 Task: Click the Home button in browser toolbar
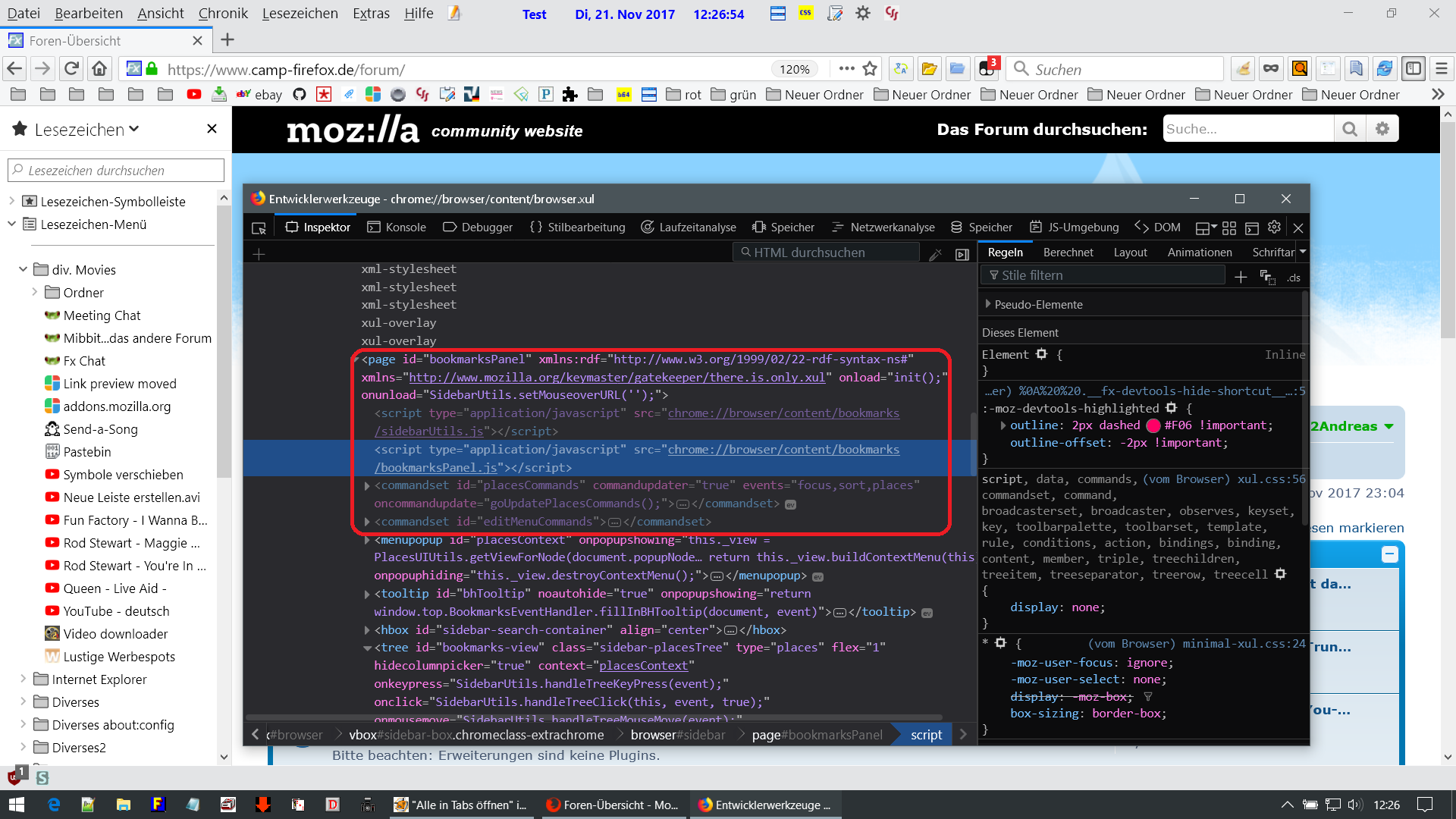point(99,69)
